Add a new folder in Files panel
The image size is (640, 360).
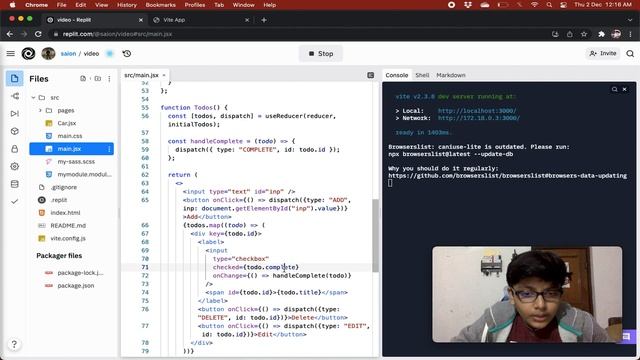click(98, 78)
